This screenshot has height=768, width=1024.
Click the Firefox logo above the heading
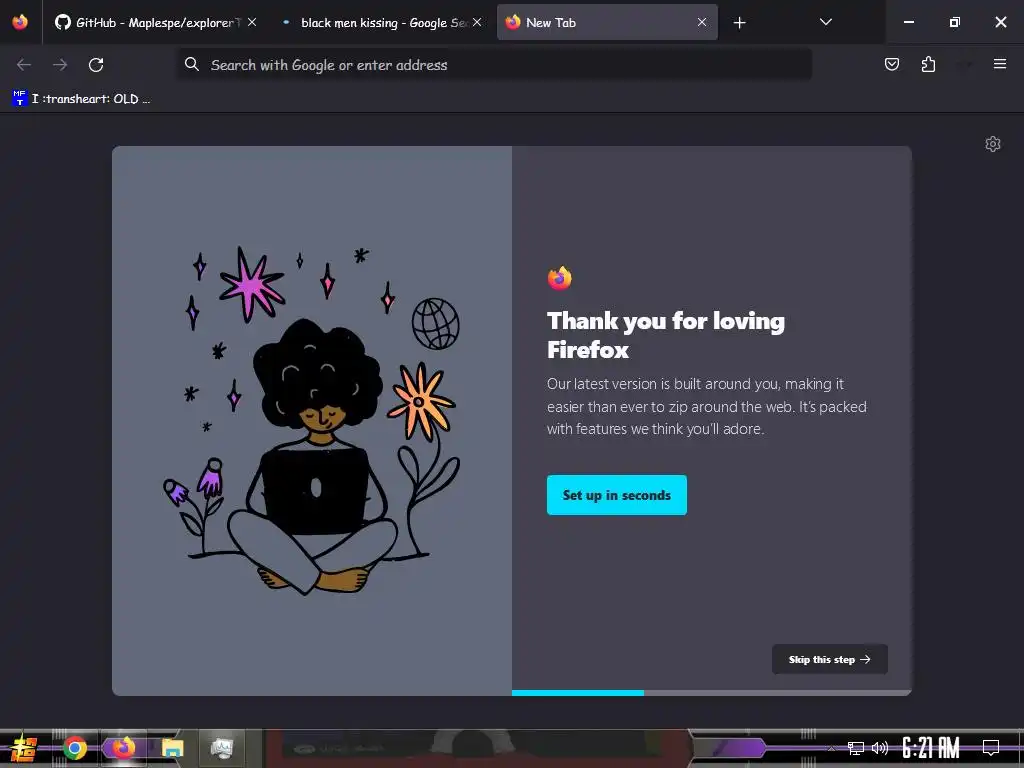pyautogui.click(x=560, y=278)
